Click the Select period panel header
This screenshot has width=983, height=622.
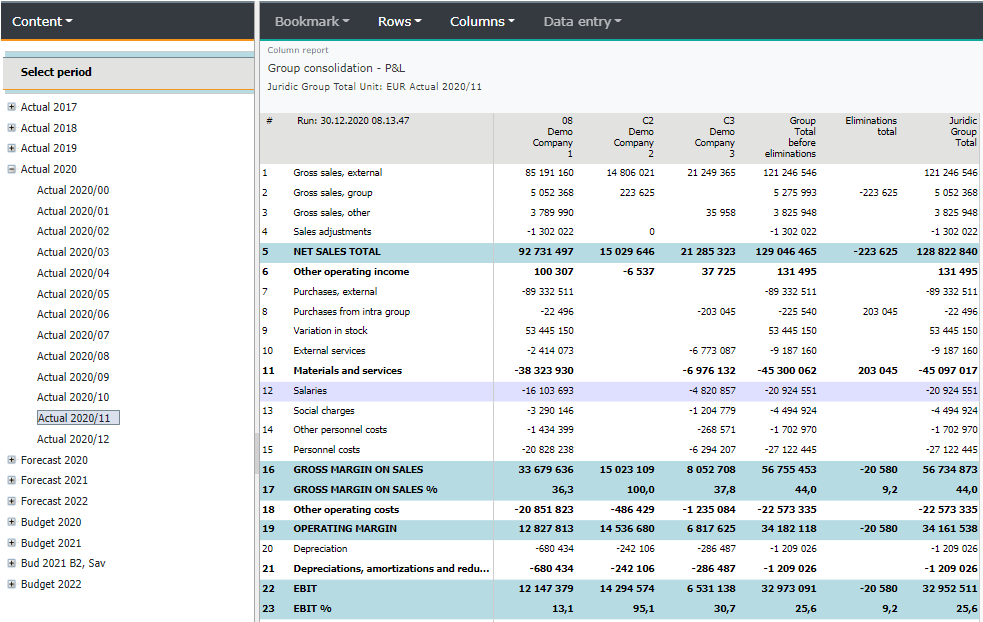pyautogui.click(x=129, y=72)
